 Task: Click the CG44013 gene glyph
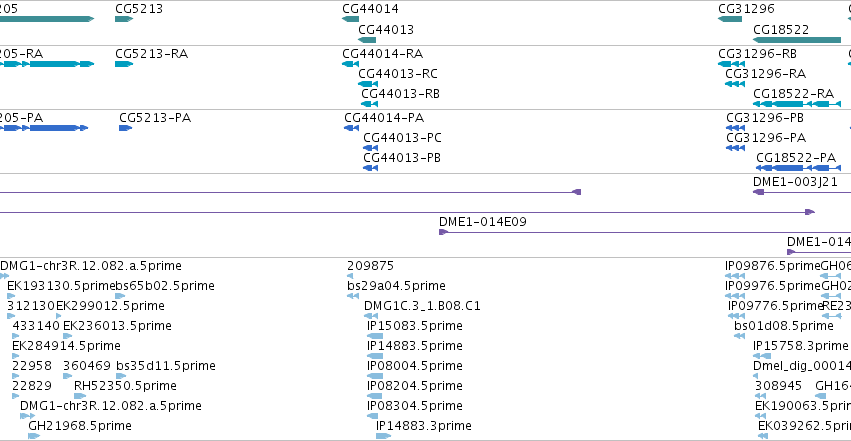point(367,40)
